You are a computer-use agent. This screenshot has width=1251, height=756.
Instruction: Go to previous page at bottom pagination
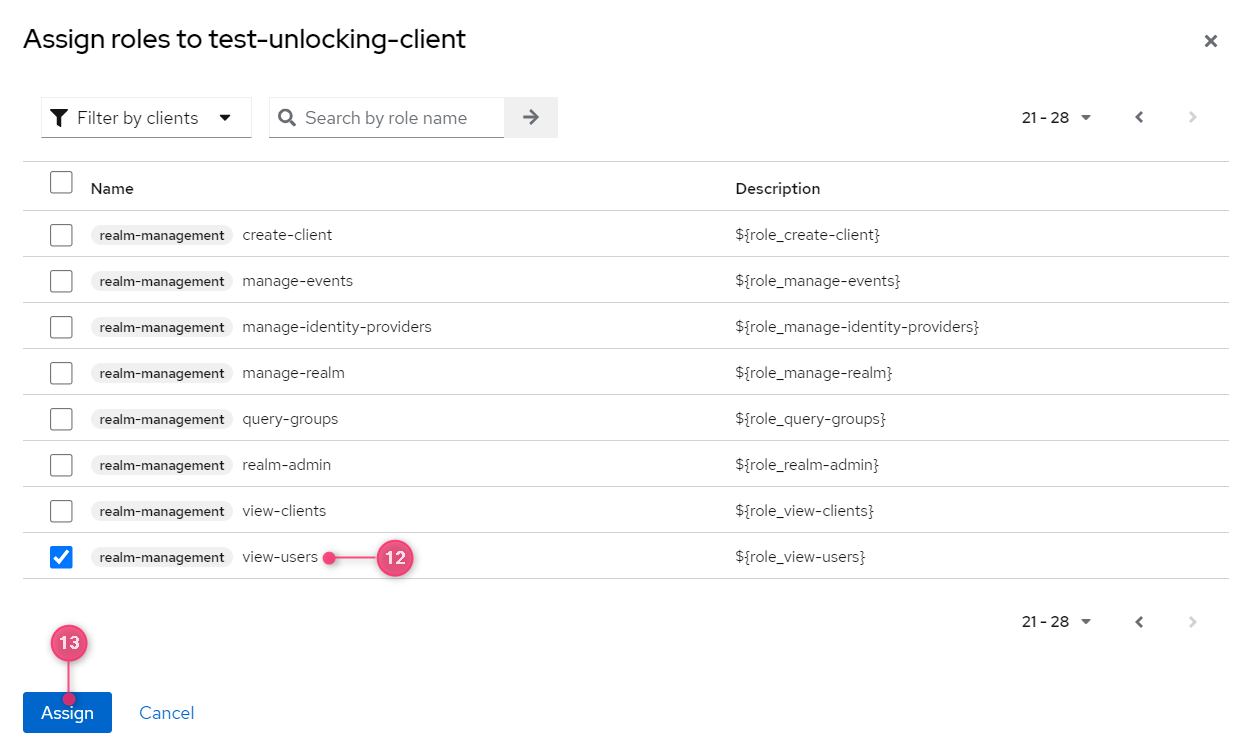(1139, 622)
